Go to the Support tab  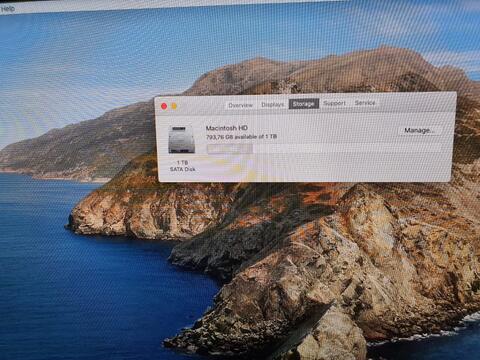334,103
